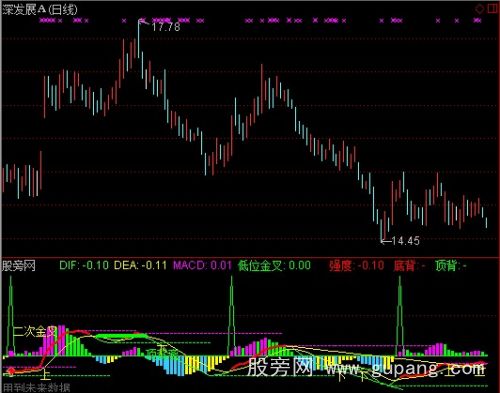Click the MACD: 0.01 readout

pyautogui.click(x=202, y=266)
